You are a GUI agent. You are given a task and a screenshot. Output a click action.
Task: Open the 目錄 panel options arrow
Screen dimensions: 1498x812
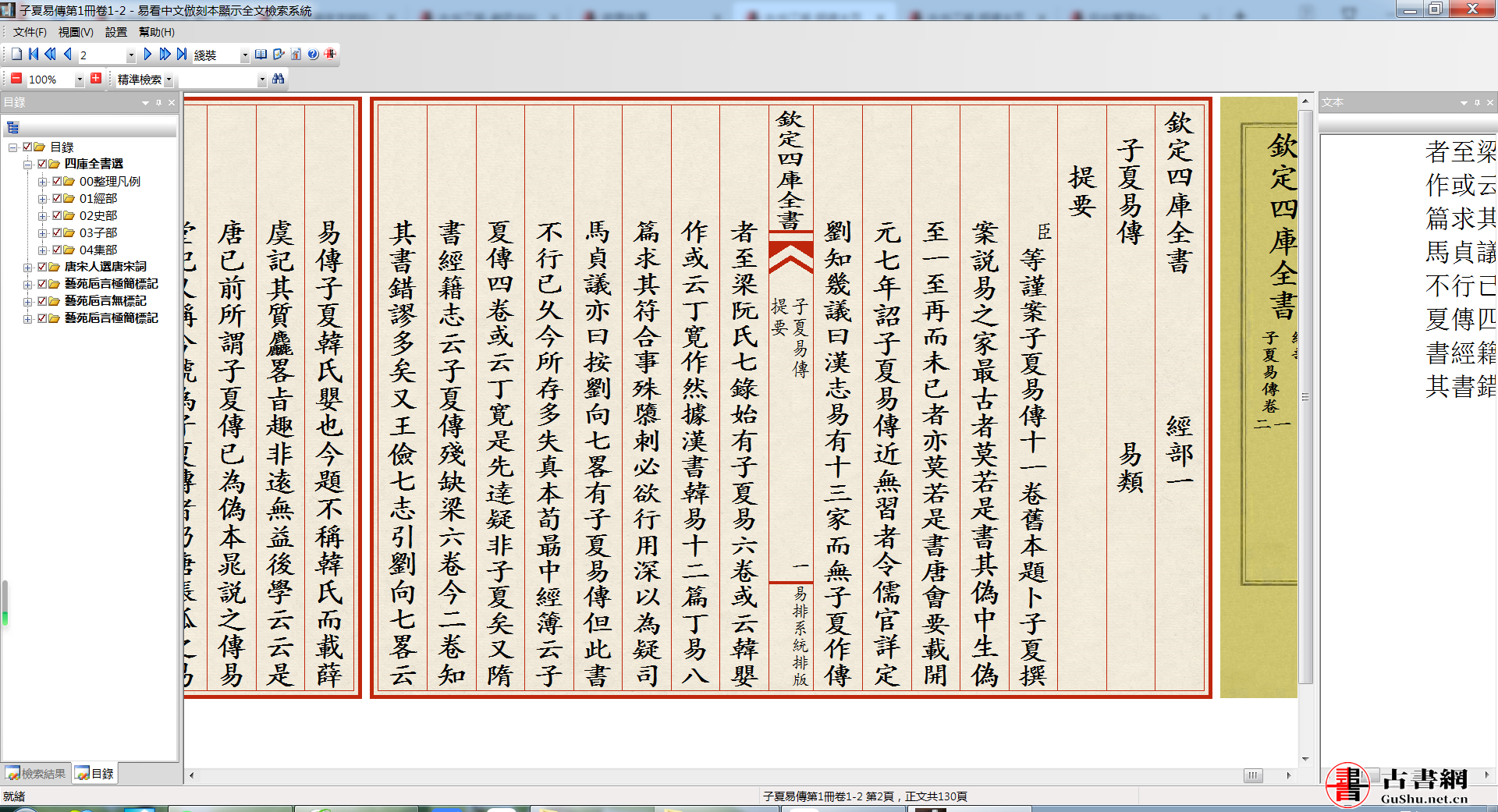point(145,102)
